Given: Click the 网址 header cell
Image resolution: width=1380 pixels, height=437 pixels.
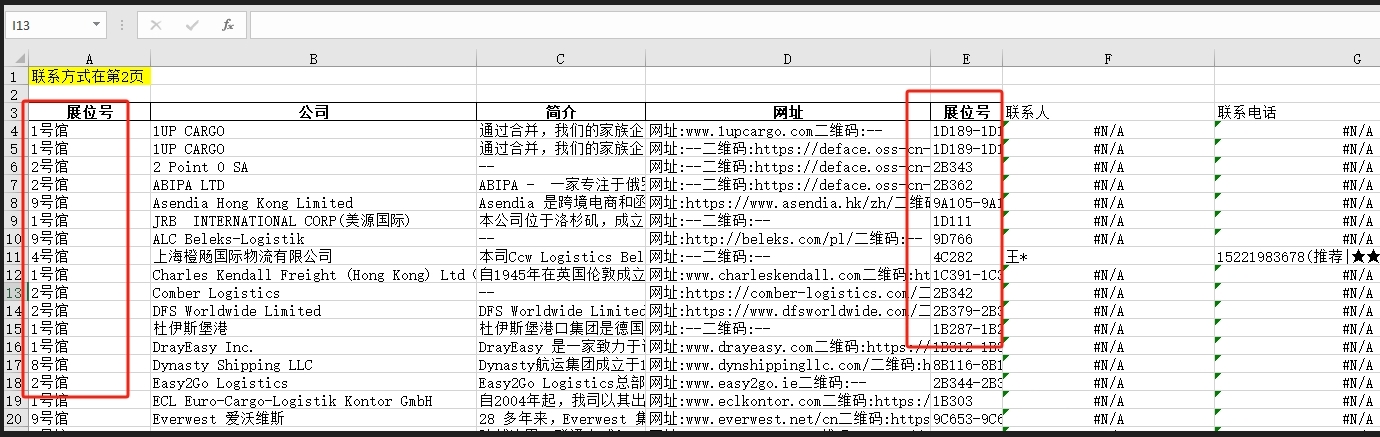Looking at the screenshot, I should [x=788, y=112].
